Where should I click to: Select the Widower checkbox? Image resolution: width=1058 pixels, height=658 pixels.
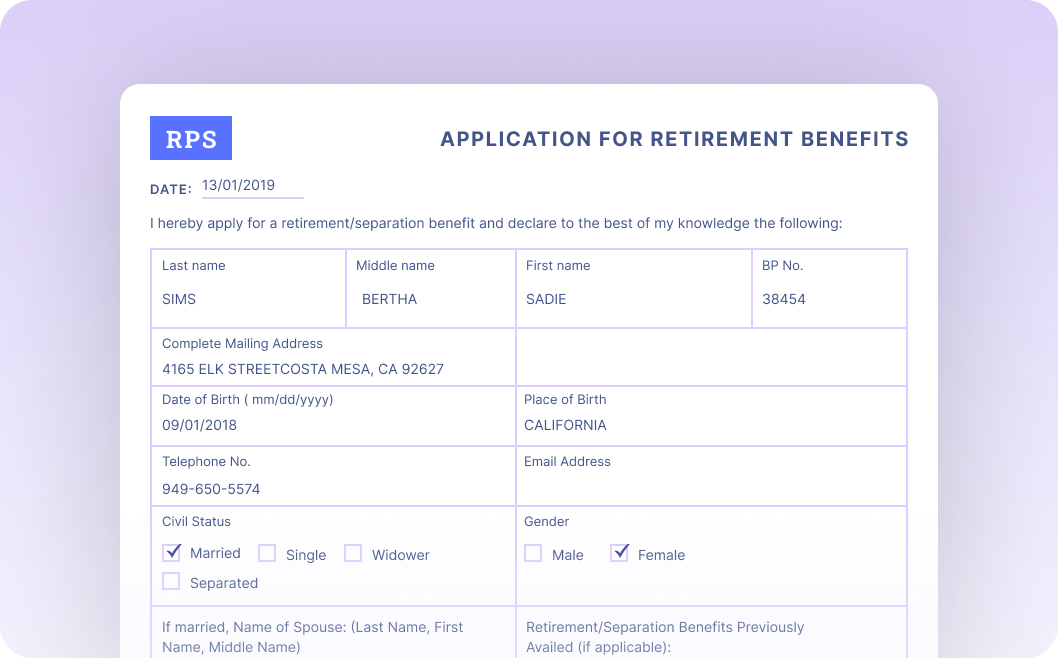353,554
